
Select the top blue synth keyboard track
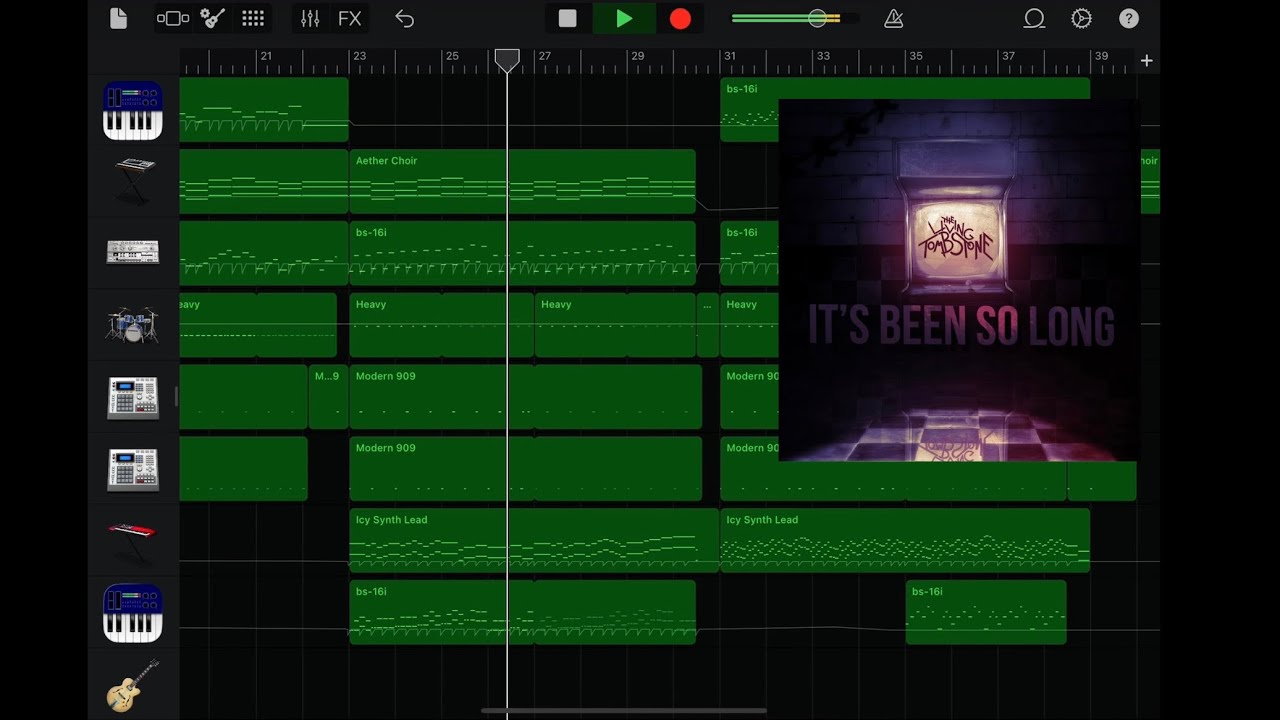[133, 110]
